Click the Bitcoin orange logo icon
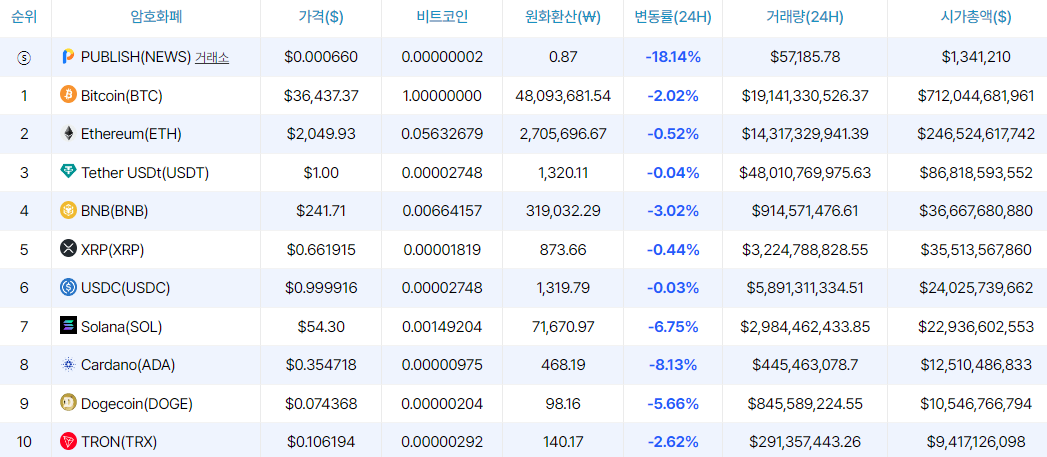 pyautogui.click(x=68, y=95)
